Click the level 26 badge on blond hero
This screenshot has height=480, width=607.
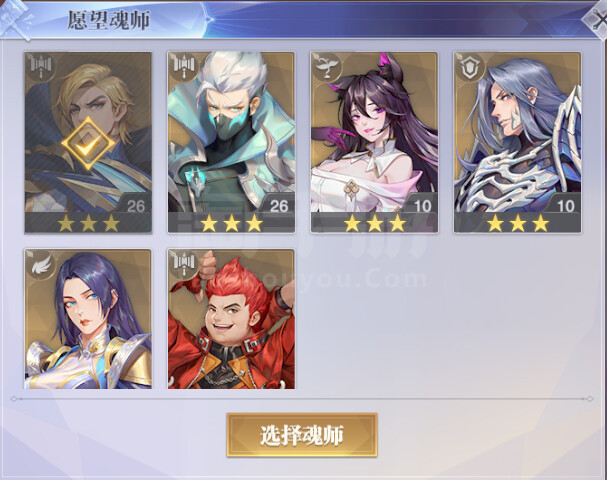136,205
